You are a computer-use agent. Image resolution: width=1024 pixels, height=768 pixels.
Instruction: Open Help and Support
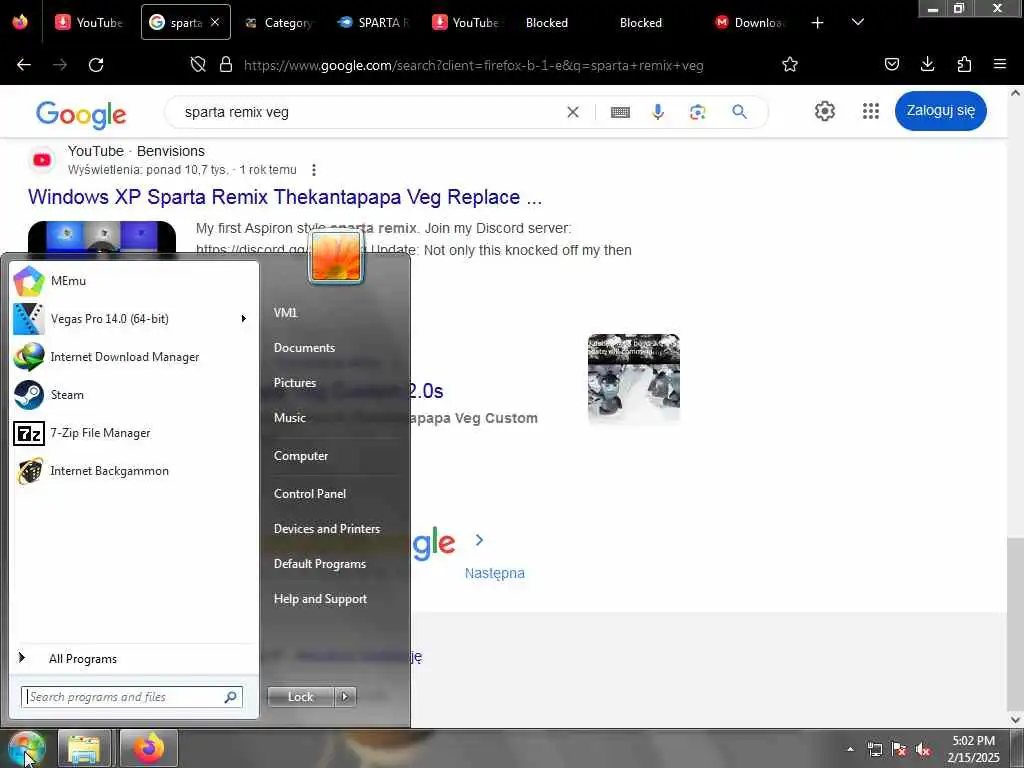(320, 599)
